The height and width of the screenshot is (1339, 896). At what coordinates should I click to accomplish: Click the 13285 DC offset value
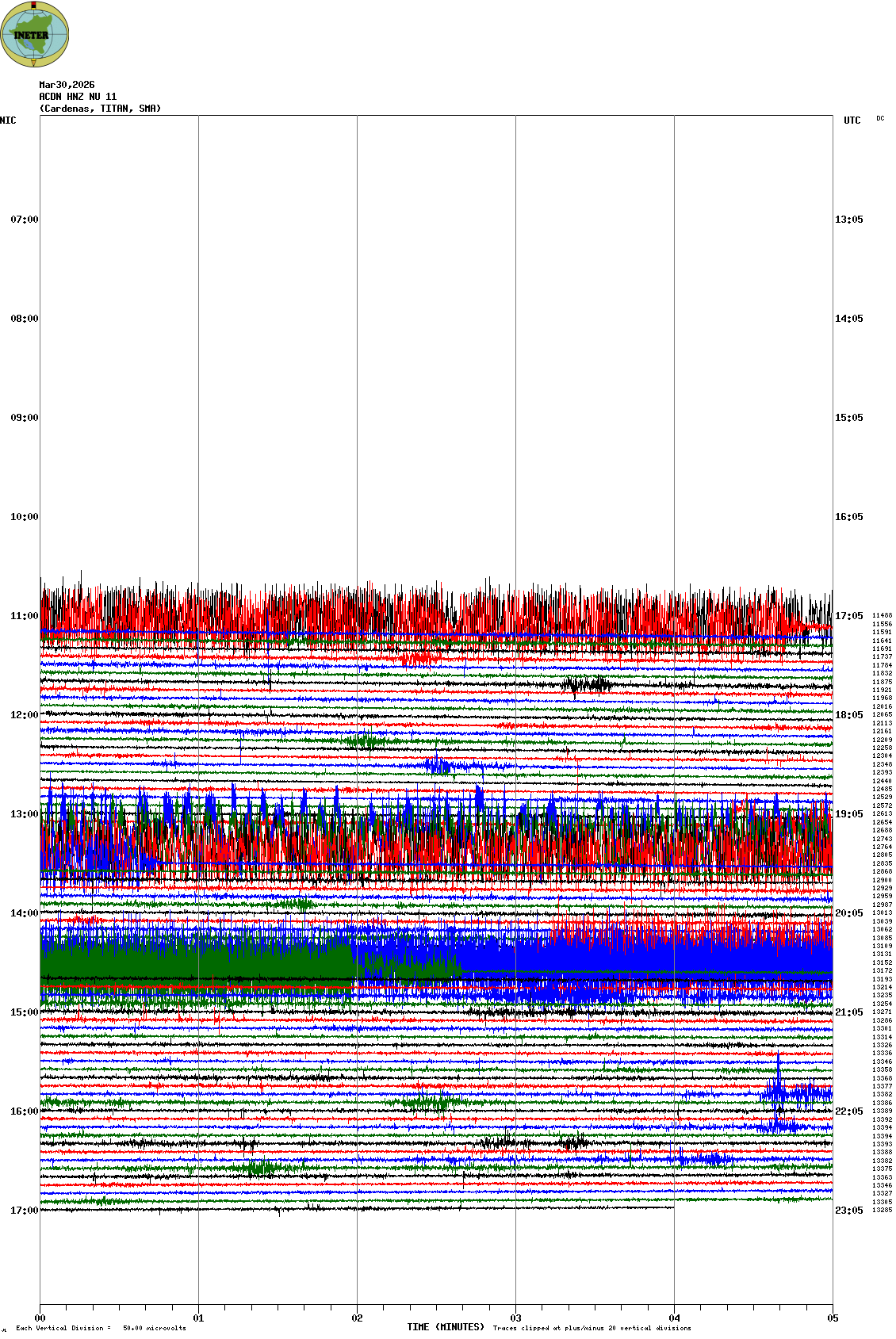click(882, 1210)
